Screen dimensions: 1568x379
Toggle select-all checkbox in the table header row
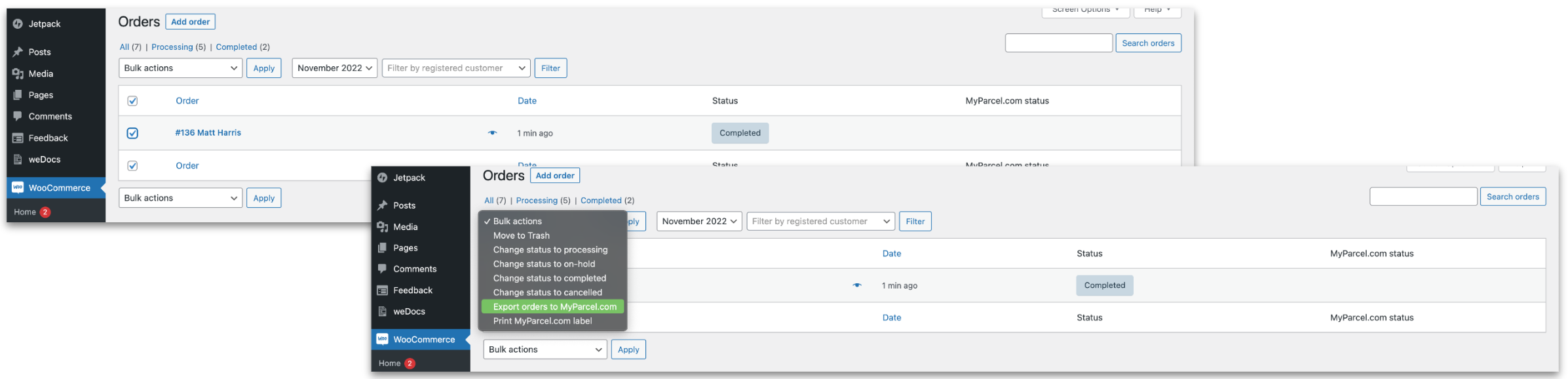pyautogui.click(x=132, y=101)
